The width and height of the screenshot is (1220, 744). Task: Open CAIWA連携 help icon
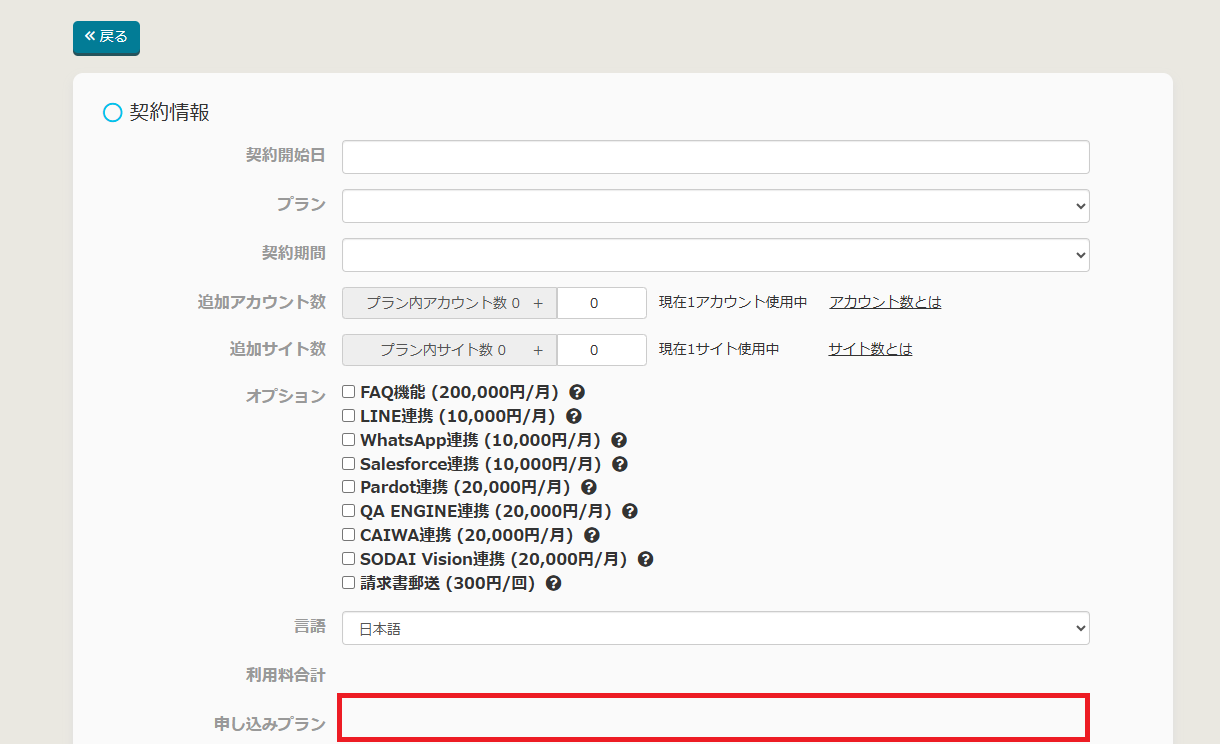(592, 535)
